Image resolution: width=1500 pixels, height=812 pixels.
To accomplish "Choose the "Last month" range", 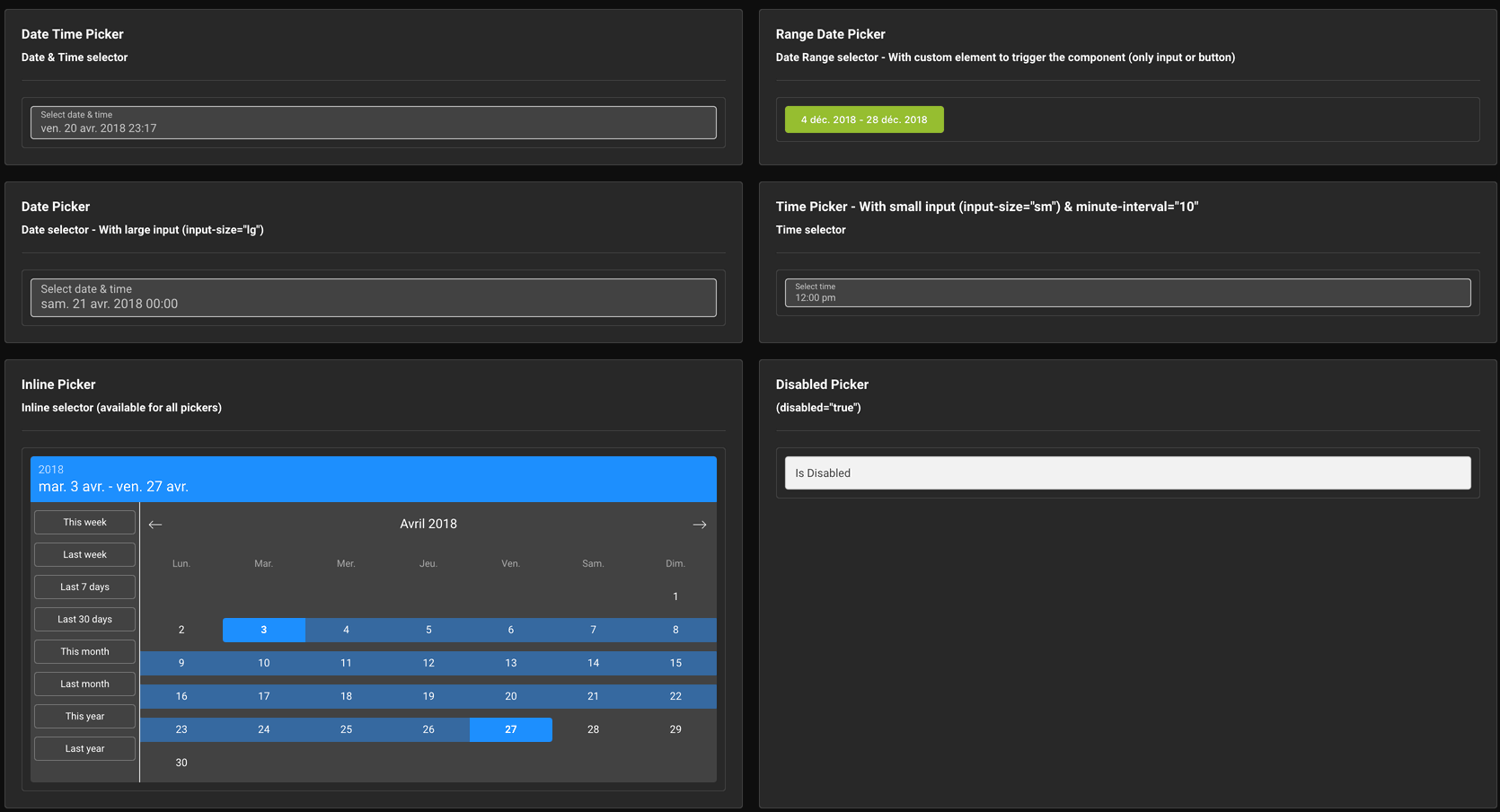I will click(84, 684).
